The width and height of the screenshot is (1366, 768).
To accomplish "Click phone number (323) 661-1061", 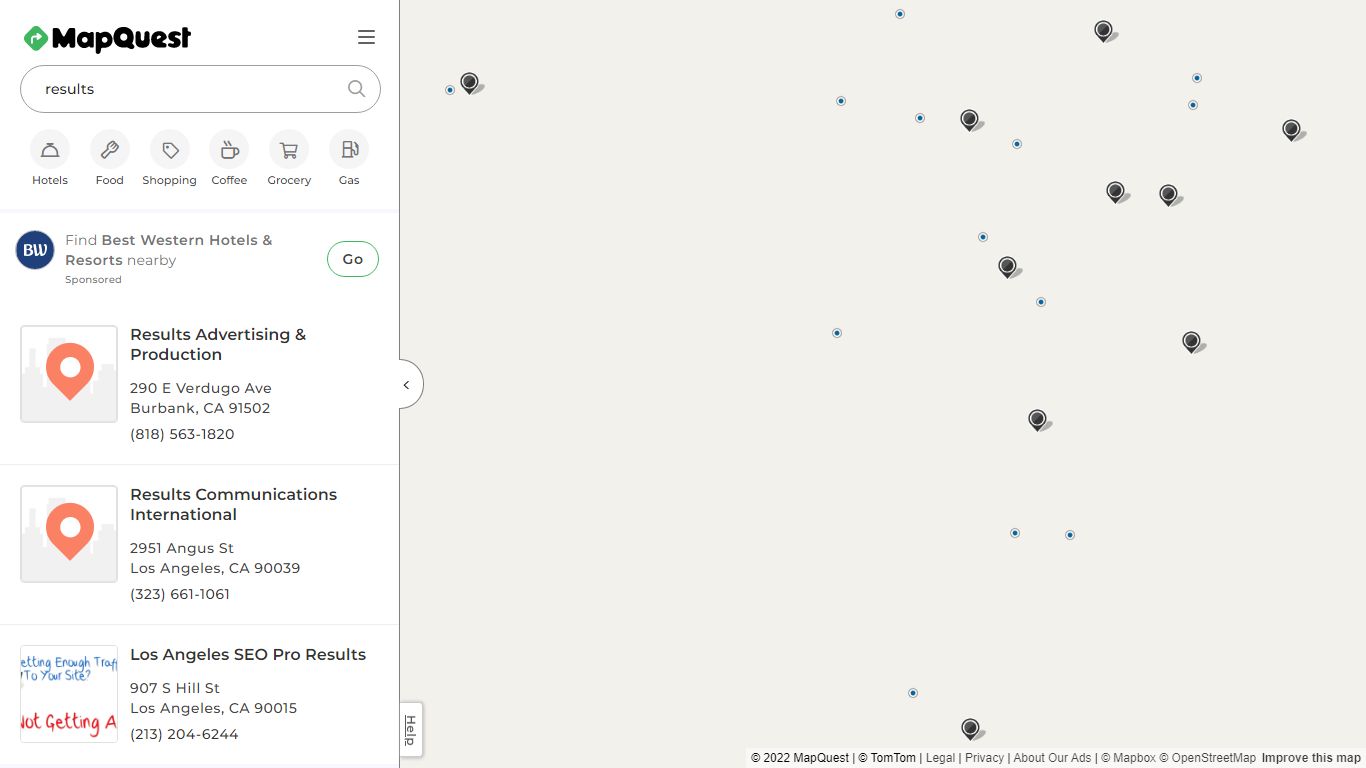I will (x=180, y=594).
